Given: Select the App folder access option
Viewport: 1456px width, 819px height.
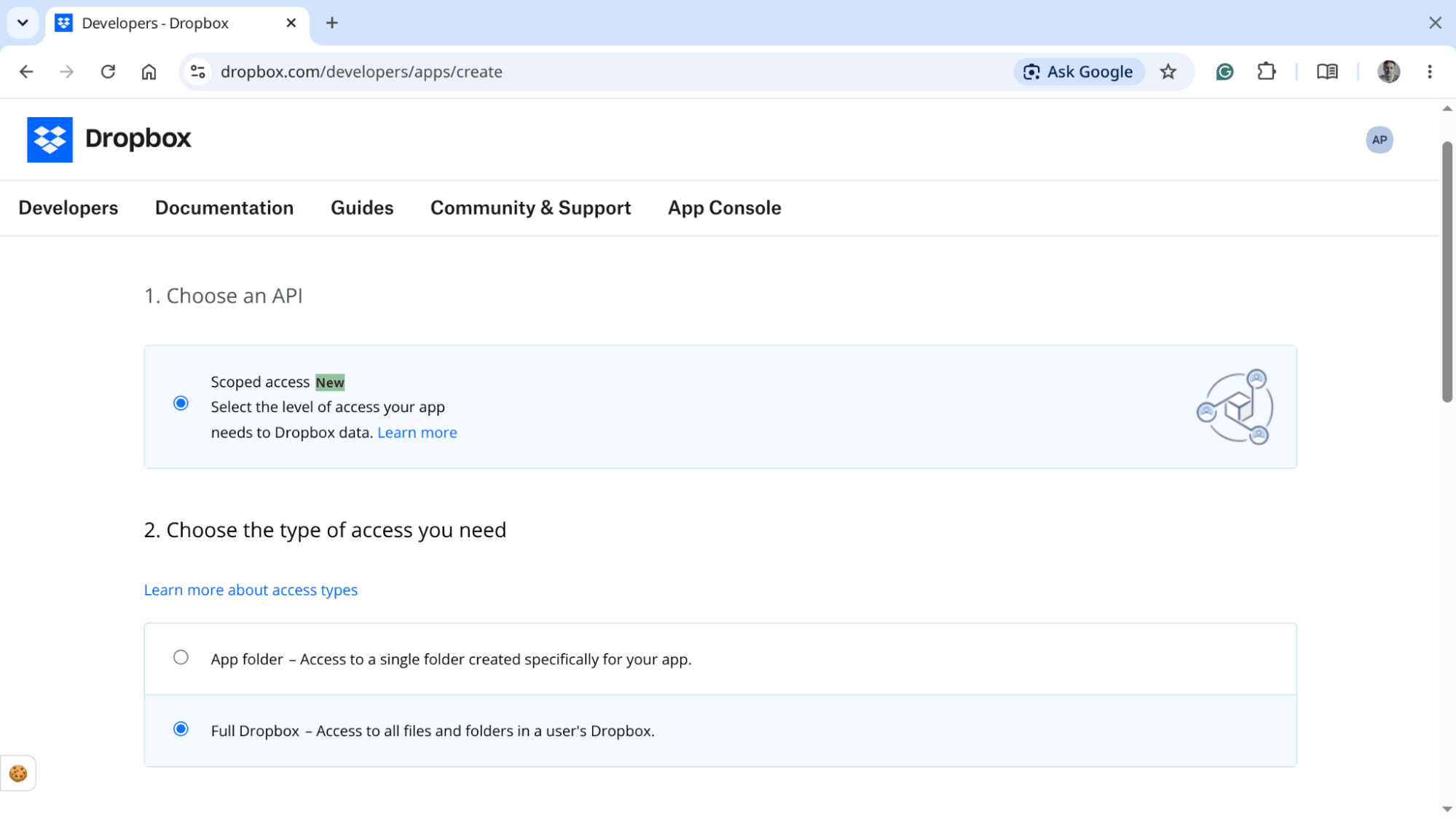Looking at the screenshot, I should [181, 657].
